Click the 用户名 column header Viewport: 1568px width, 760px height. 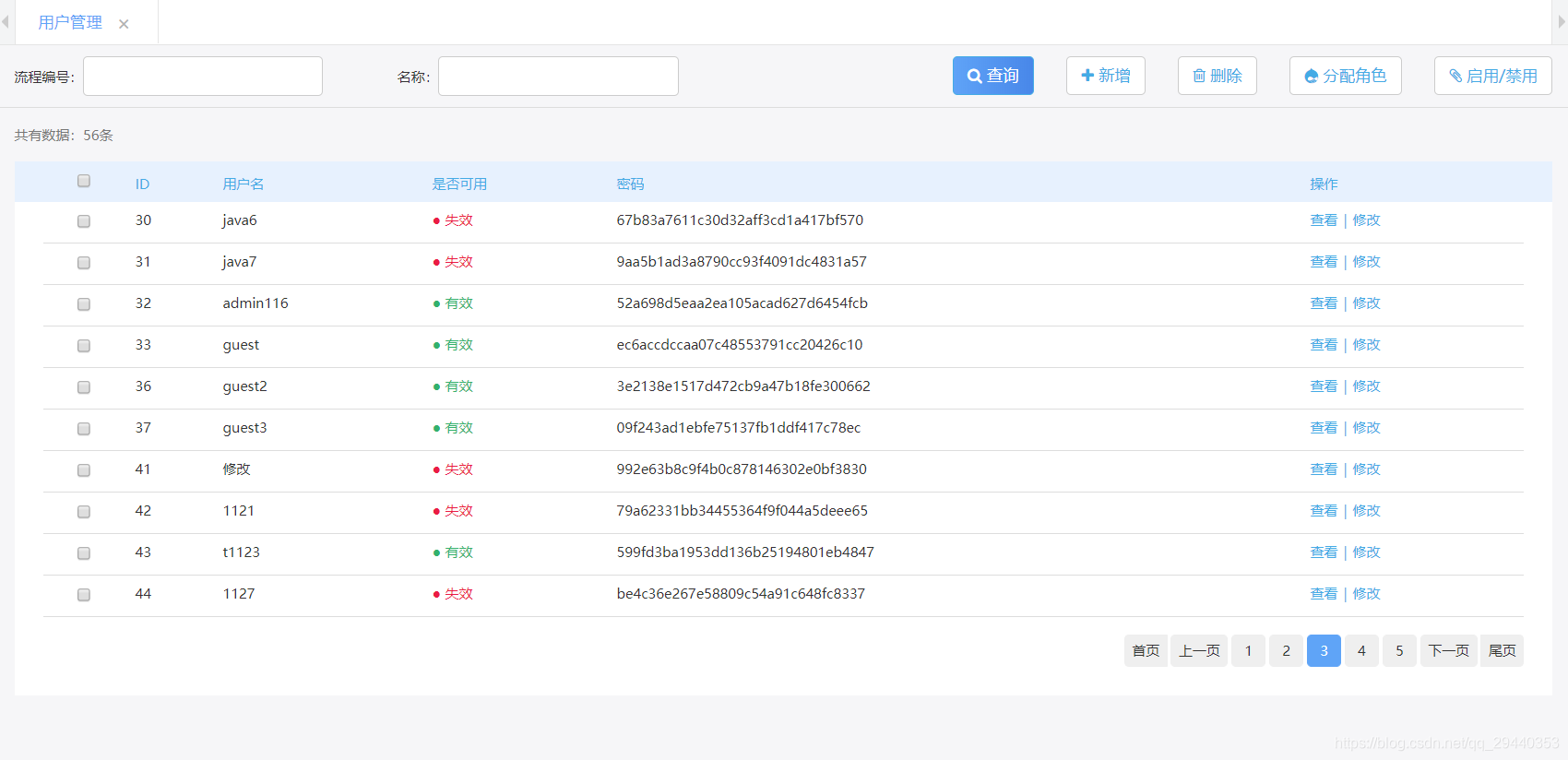pyautogui.click(x=244, y=184)
